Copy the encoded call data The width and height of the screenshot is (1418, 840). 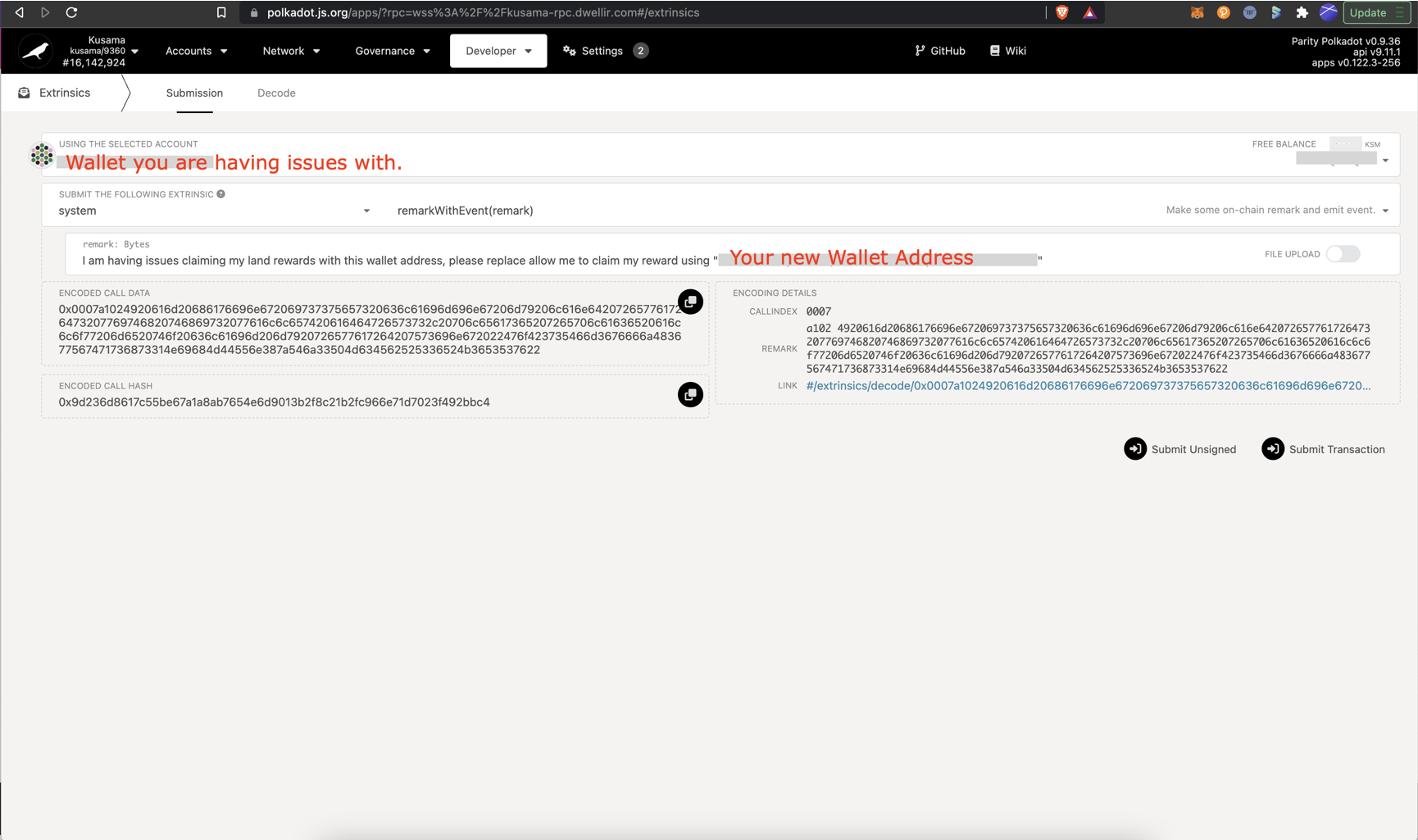(x=690, y=302)
